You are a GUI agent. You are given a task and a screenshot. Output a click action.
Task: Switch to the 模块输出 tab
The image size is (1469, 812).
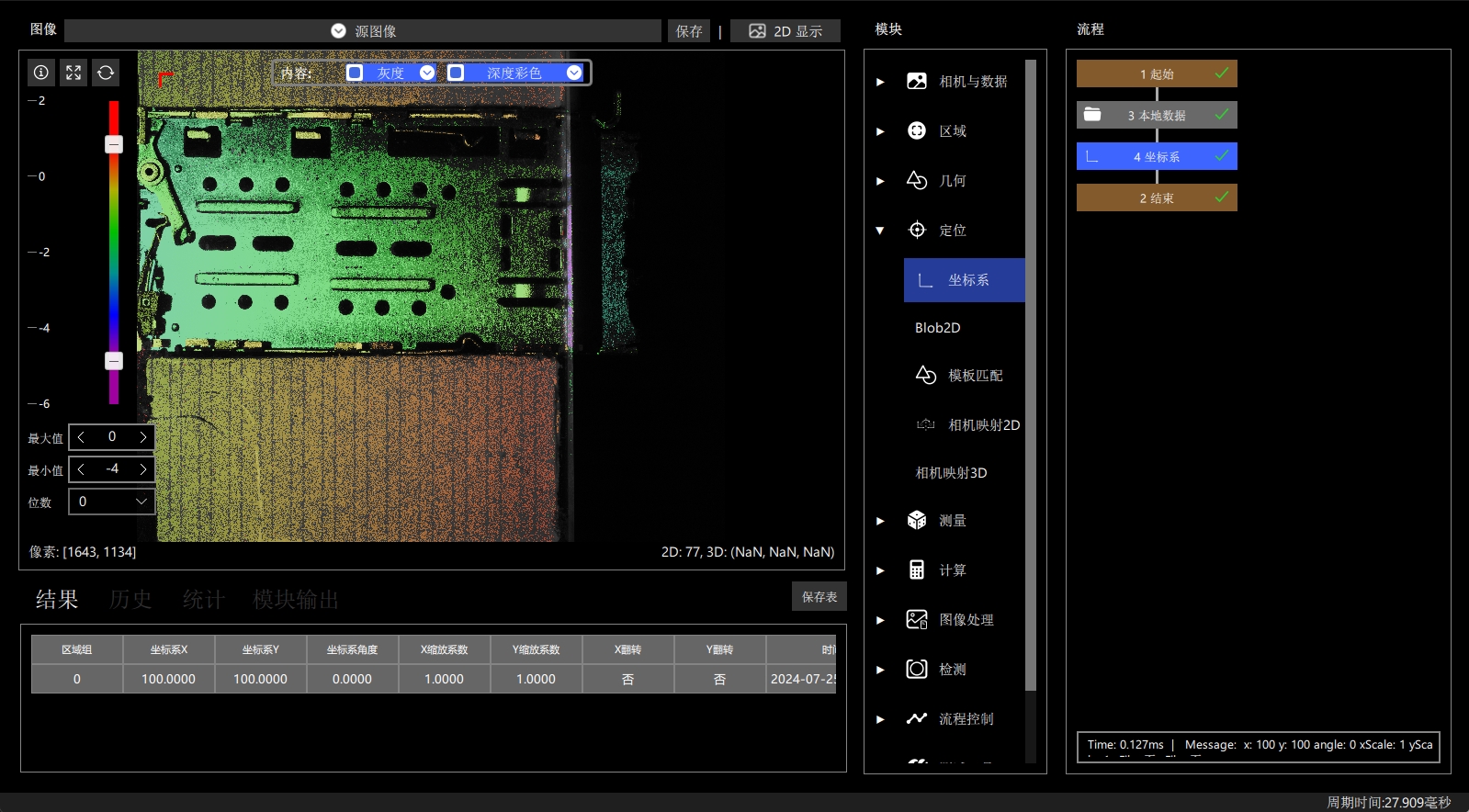click(296, 600)
